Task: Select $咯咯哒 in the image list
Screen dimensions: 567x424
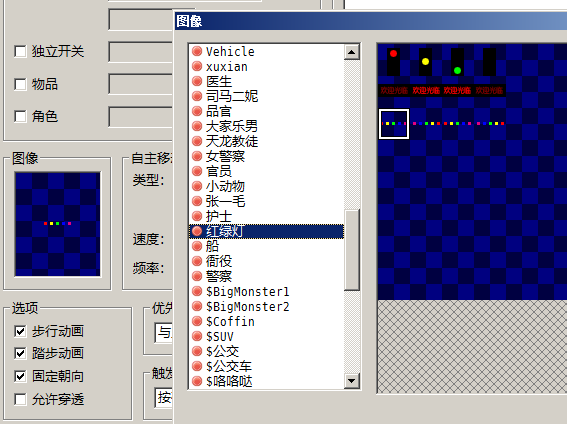Action: [x=267, y=381]
